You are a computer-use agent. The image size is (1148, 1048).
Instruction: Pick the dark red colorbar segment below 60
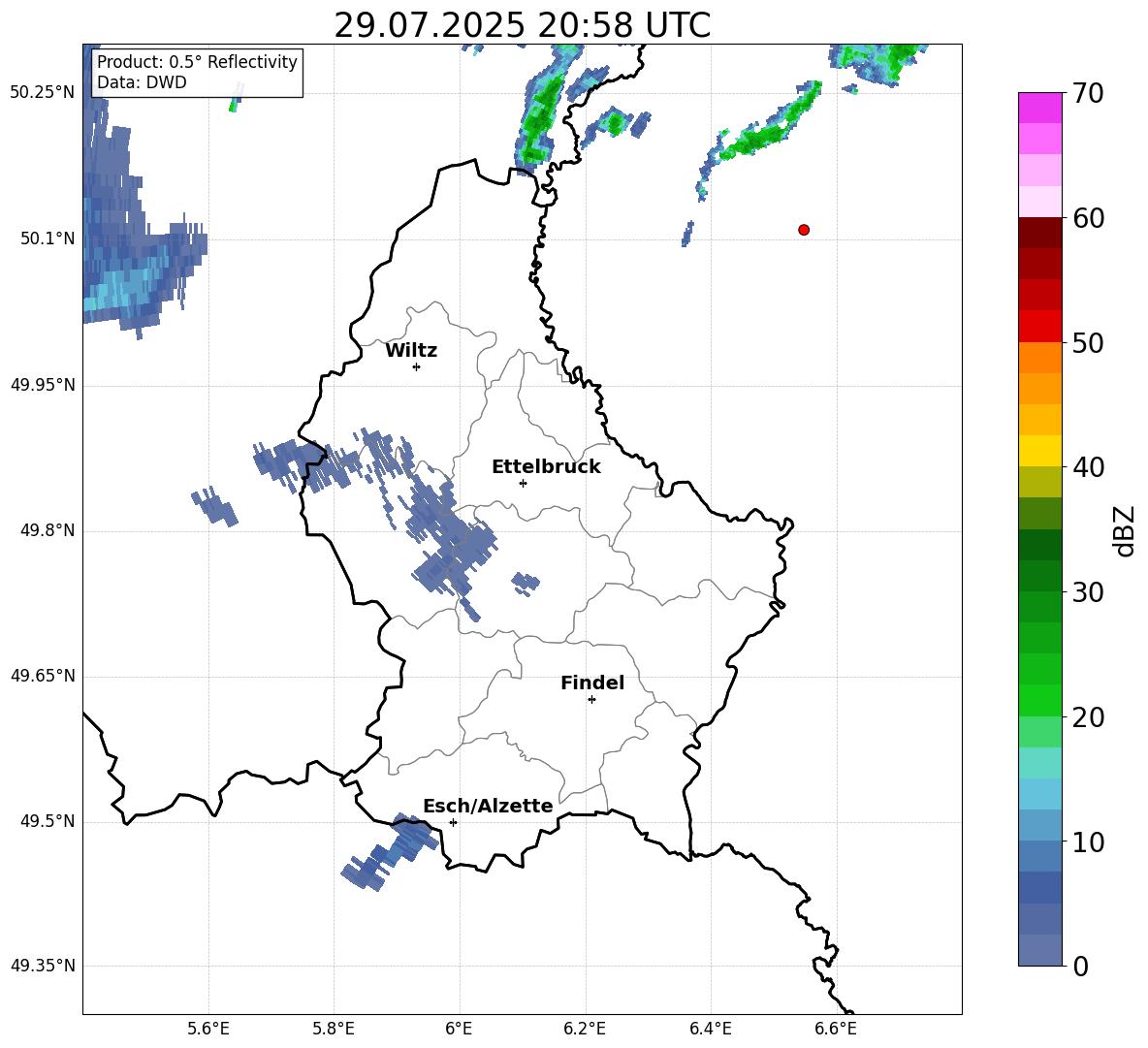click(1039, 233)
